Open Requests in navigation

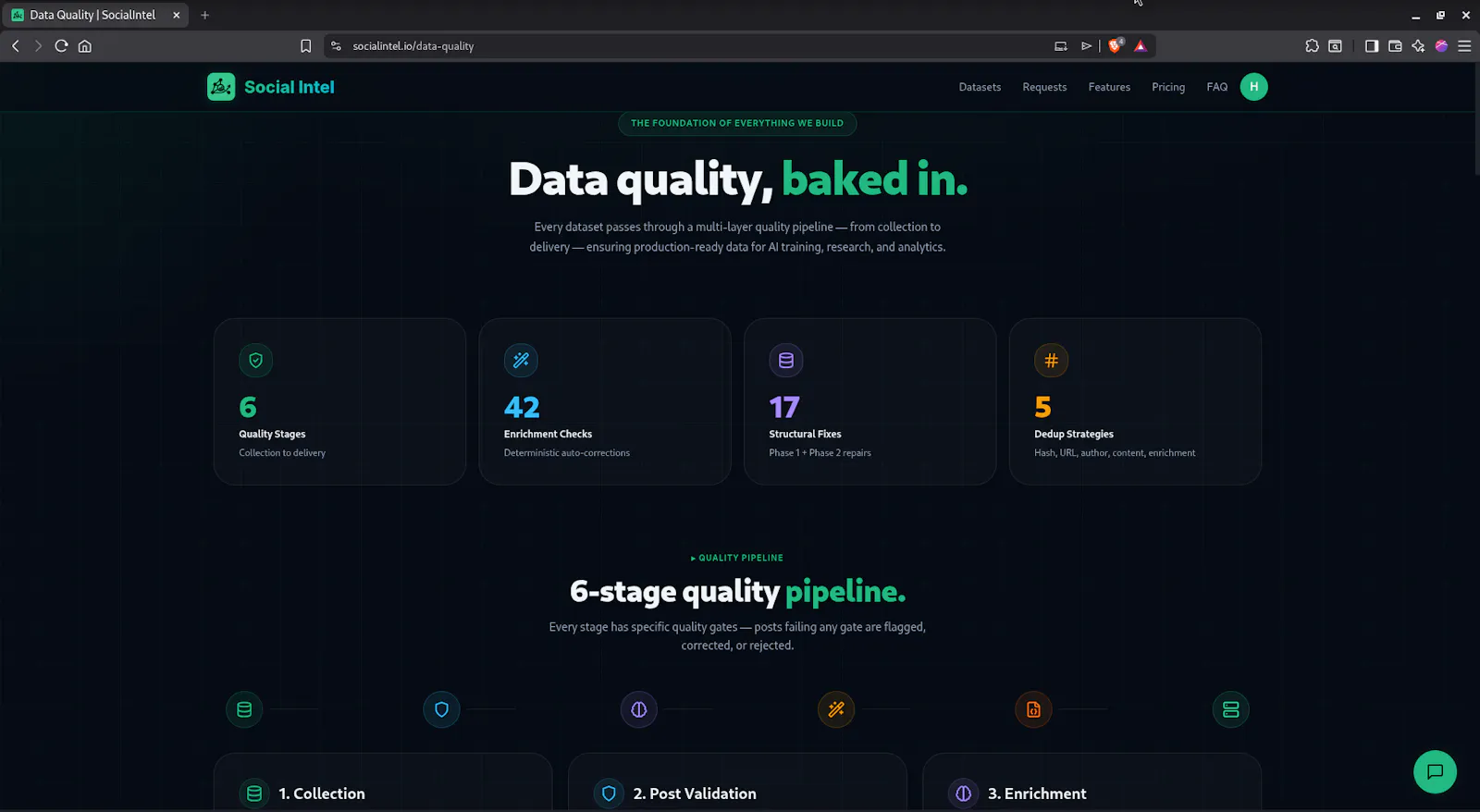(1044, 87)
